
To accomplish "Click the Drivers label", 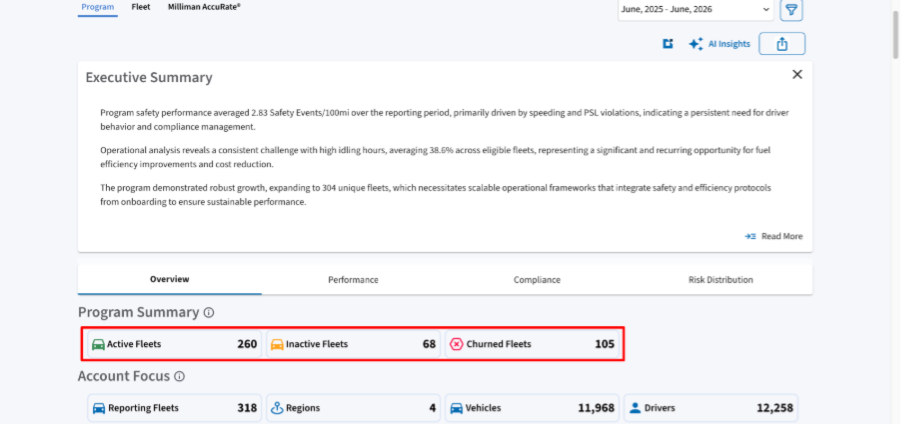I will pos(660,408).
